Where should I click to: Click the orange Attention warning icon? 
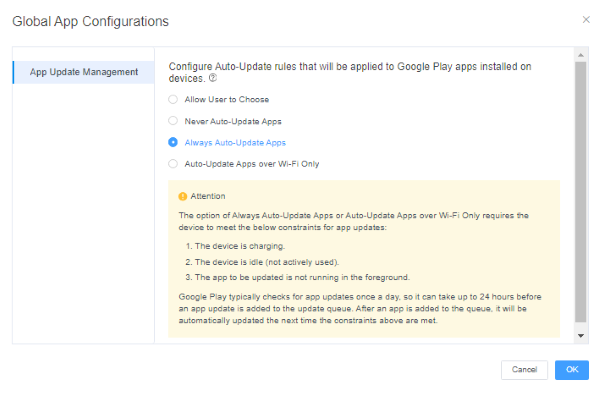pos(183,196)
